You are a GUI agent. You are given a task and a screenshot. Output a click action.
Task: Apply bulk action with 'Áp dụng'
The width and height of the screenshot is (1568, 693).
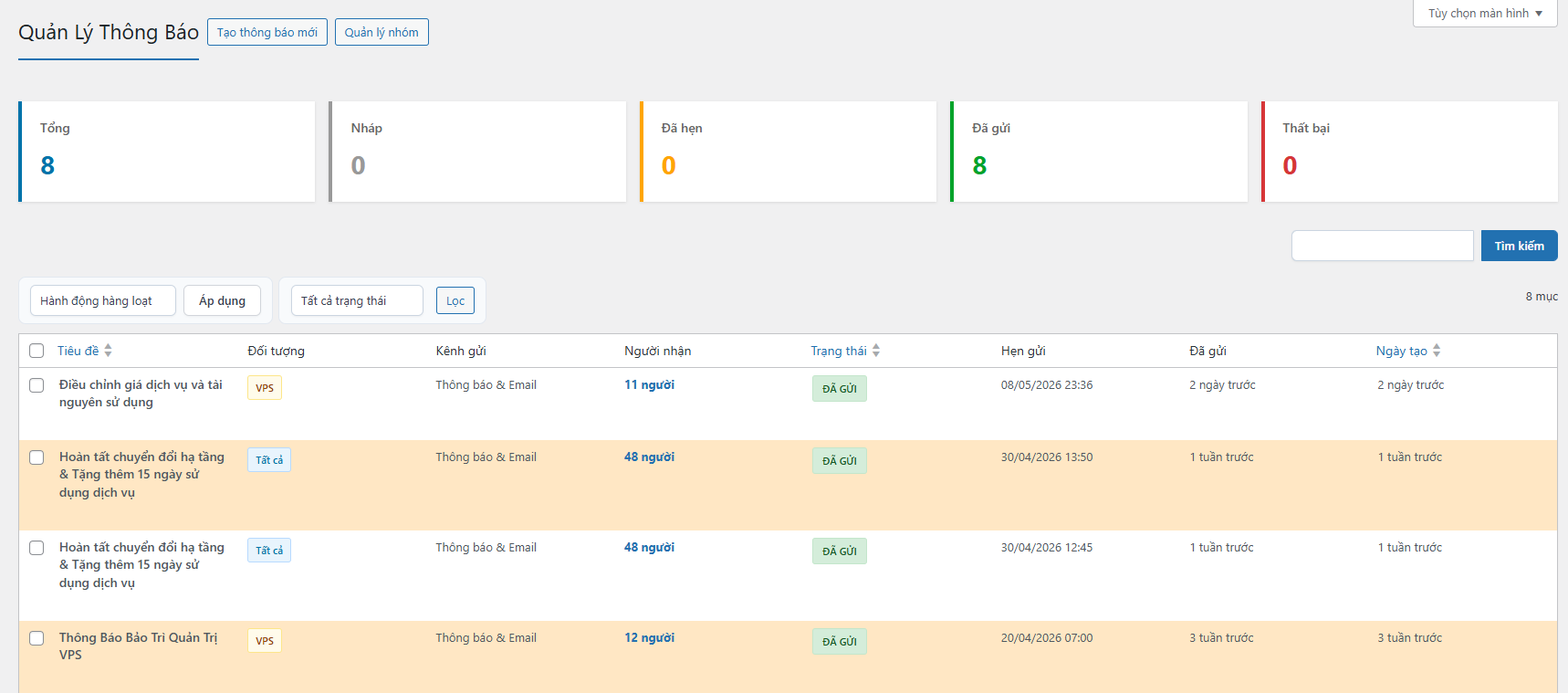tap(222, 300)
